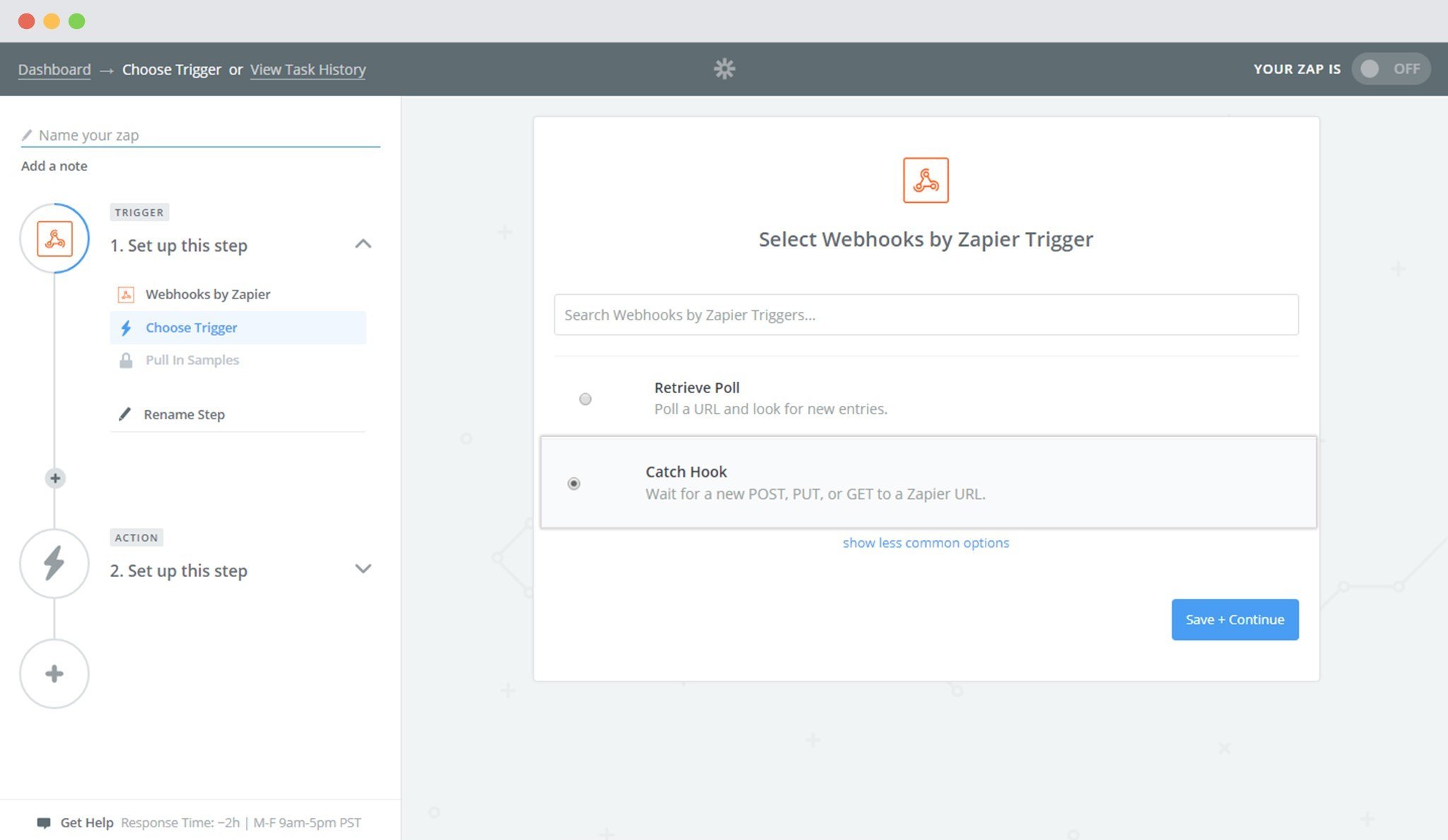Screen dimensions: 1448x840
Task: Select the Retrieve Poll radio button
Action: click(x=585, y=399)
